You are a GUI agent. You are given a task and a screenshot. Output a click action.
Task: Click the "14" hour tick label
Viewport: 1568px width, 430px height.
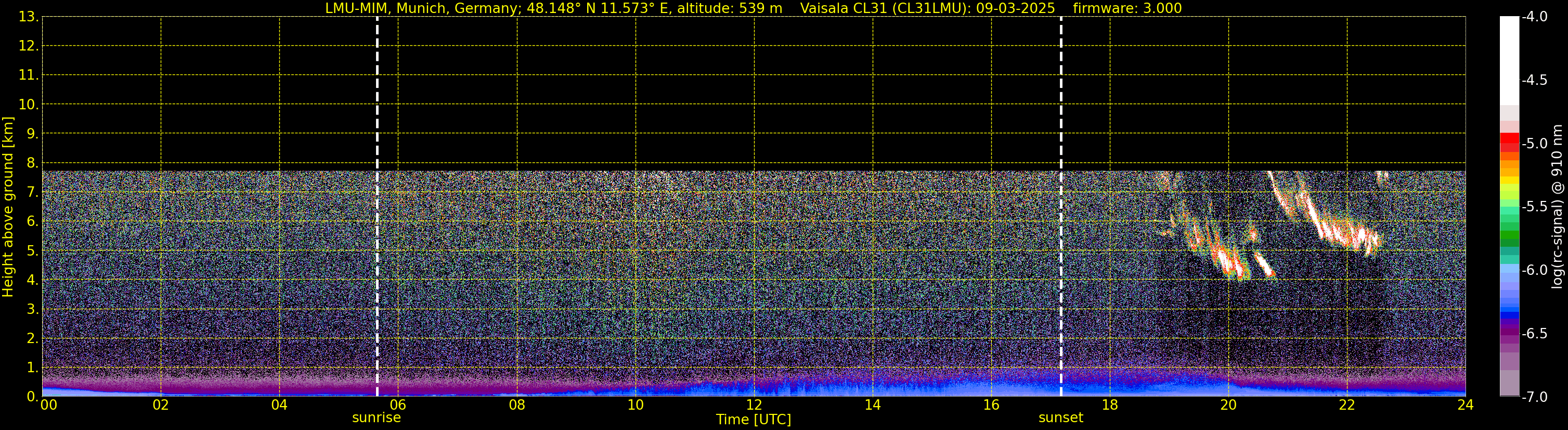(x=873, y=405)
